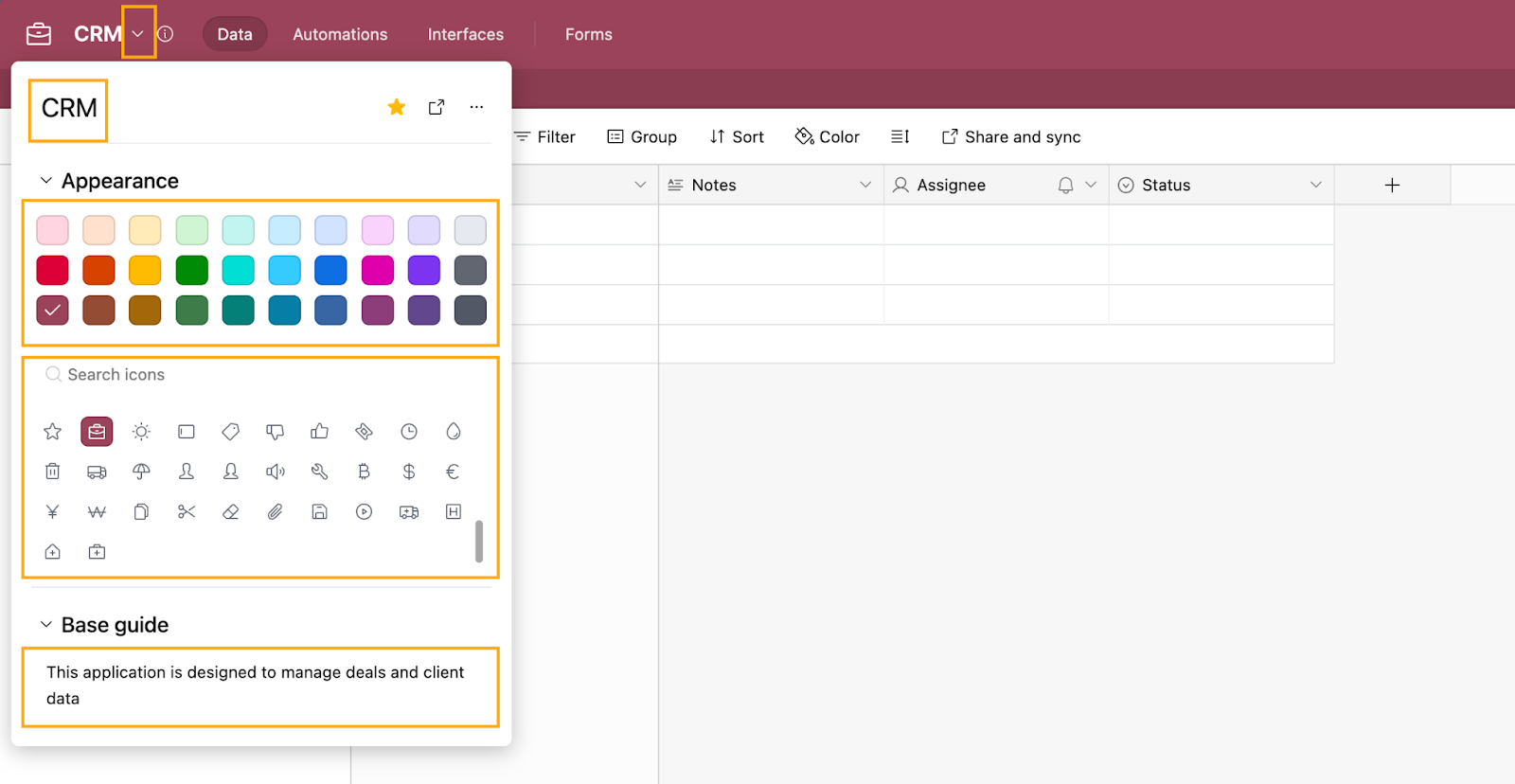Open the base info icon
The height and width of the screenshot is (784, 1515).
pos(166,34)
